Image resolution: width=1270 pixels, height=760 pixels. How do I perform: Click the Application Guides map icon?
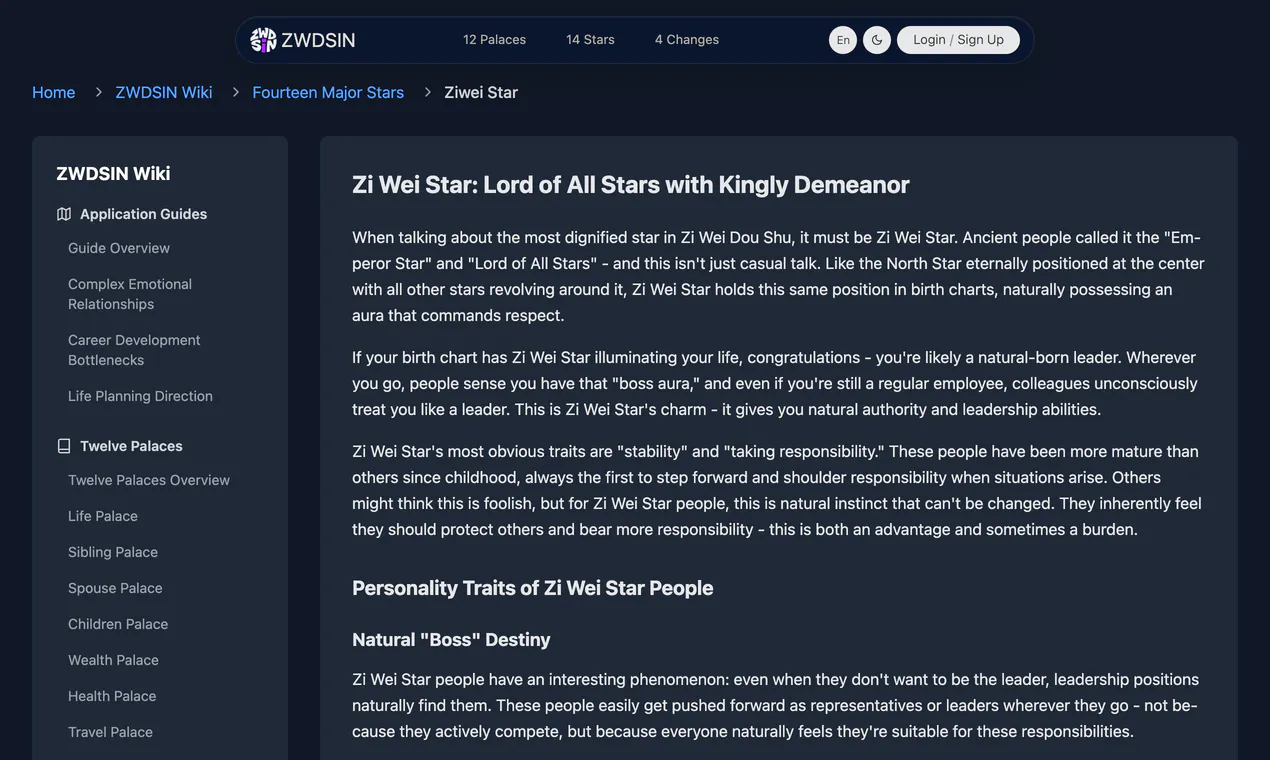click(x=64, y=214)
